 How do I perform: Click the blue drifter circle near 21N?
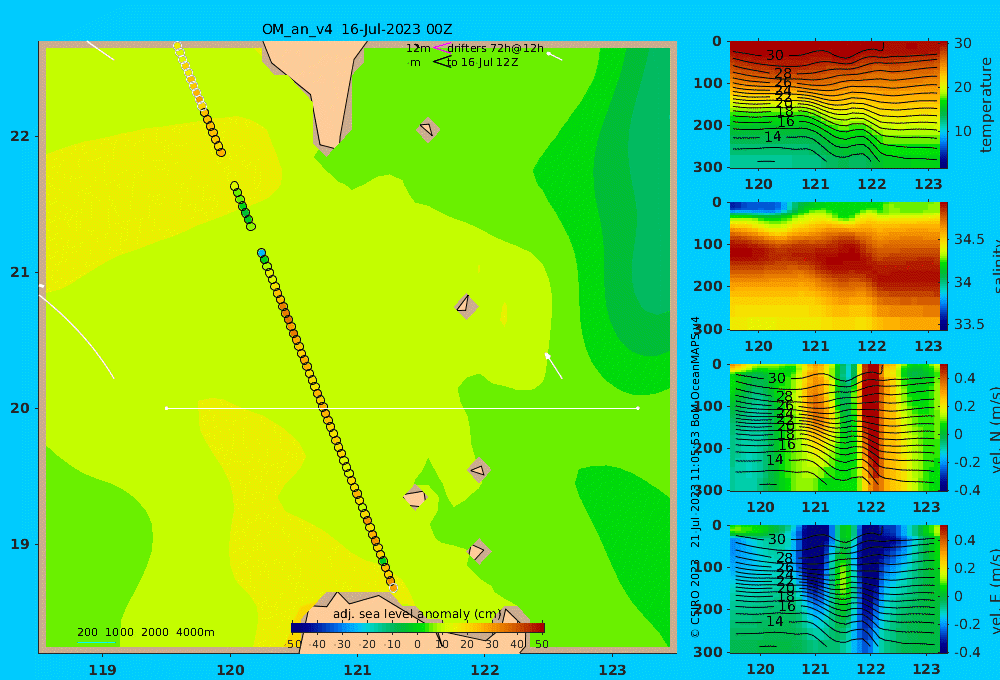coord(261,253)
